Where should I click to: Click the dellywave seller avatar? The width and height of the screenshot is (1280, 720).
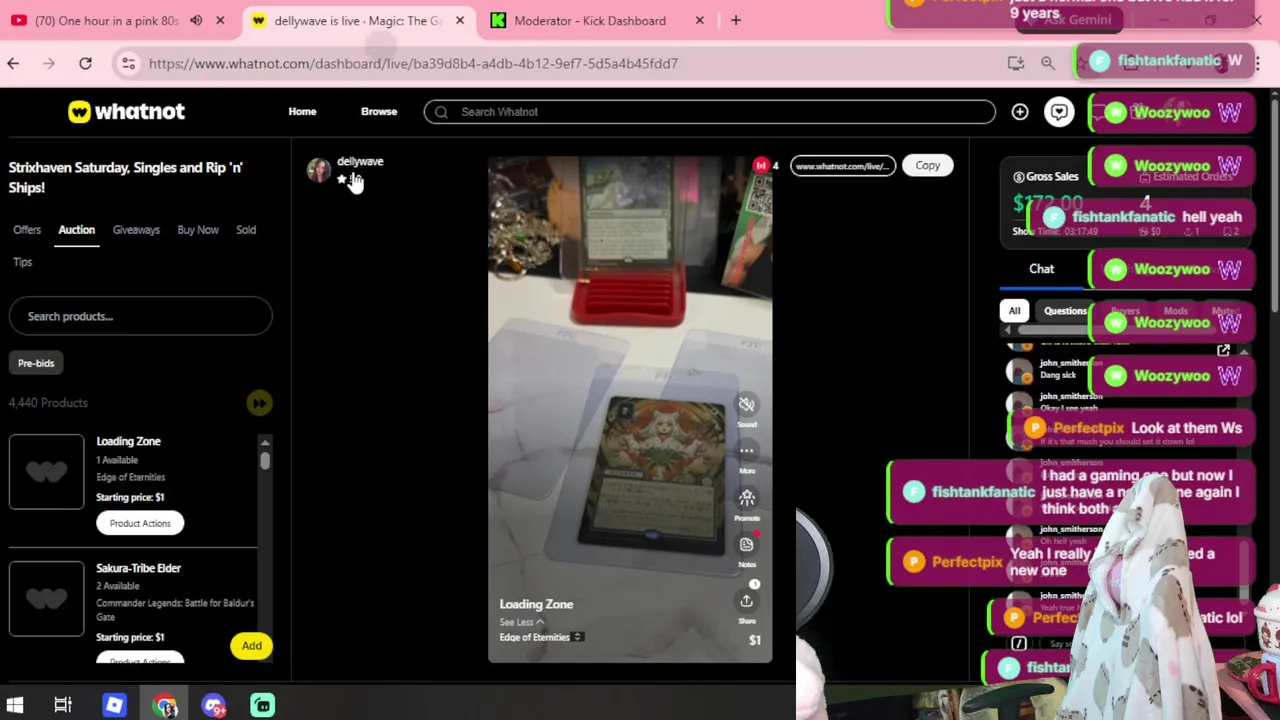319,170
